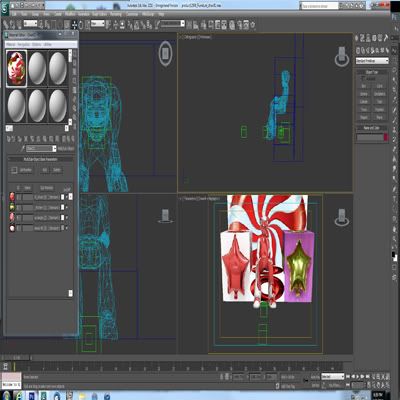This screenshot has width=400, height=400.
Task: Click the ViewCube in the top-right viewport
Action: [342, 57]
